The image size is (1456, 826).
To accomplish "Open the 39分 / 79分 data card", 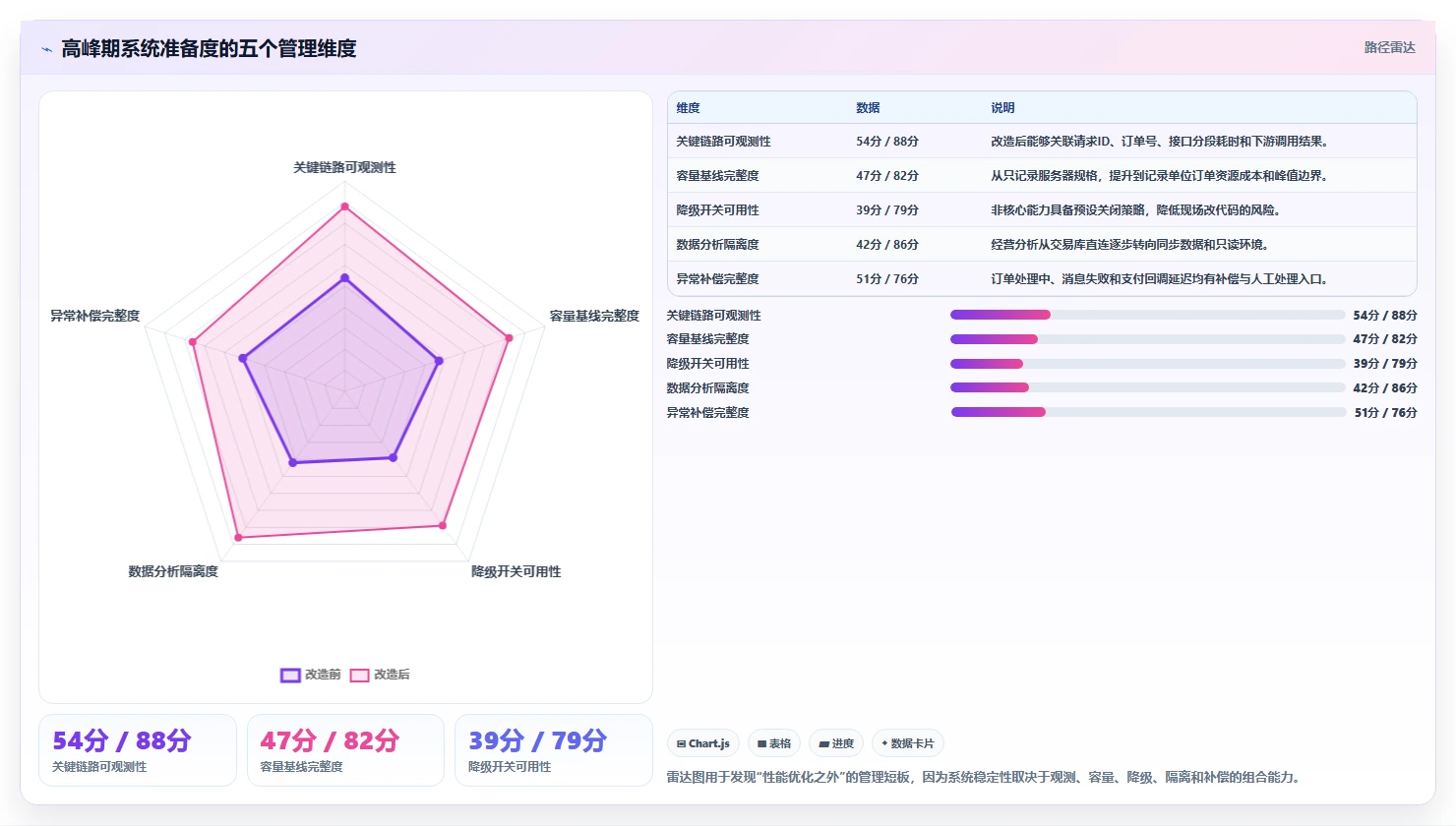I will click(554, 750).
